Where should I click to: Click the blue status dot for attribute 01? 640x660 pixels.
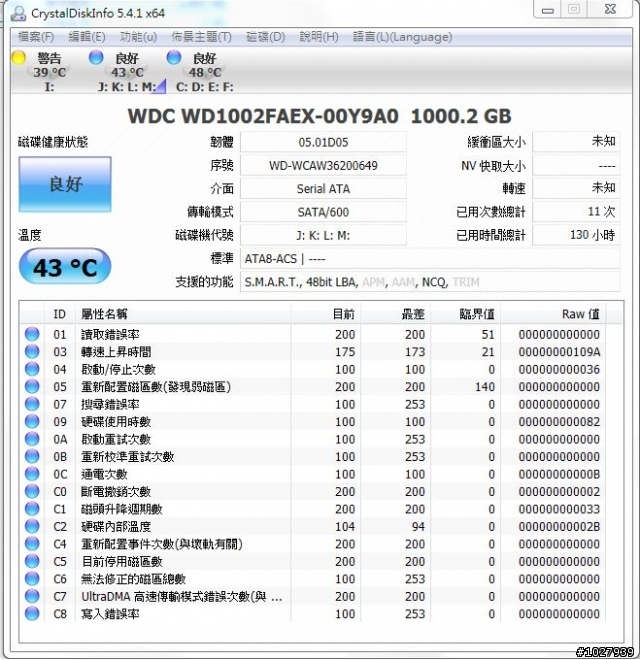coord(32,334)
